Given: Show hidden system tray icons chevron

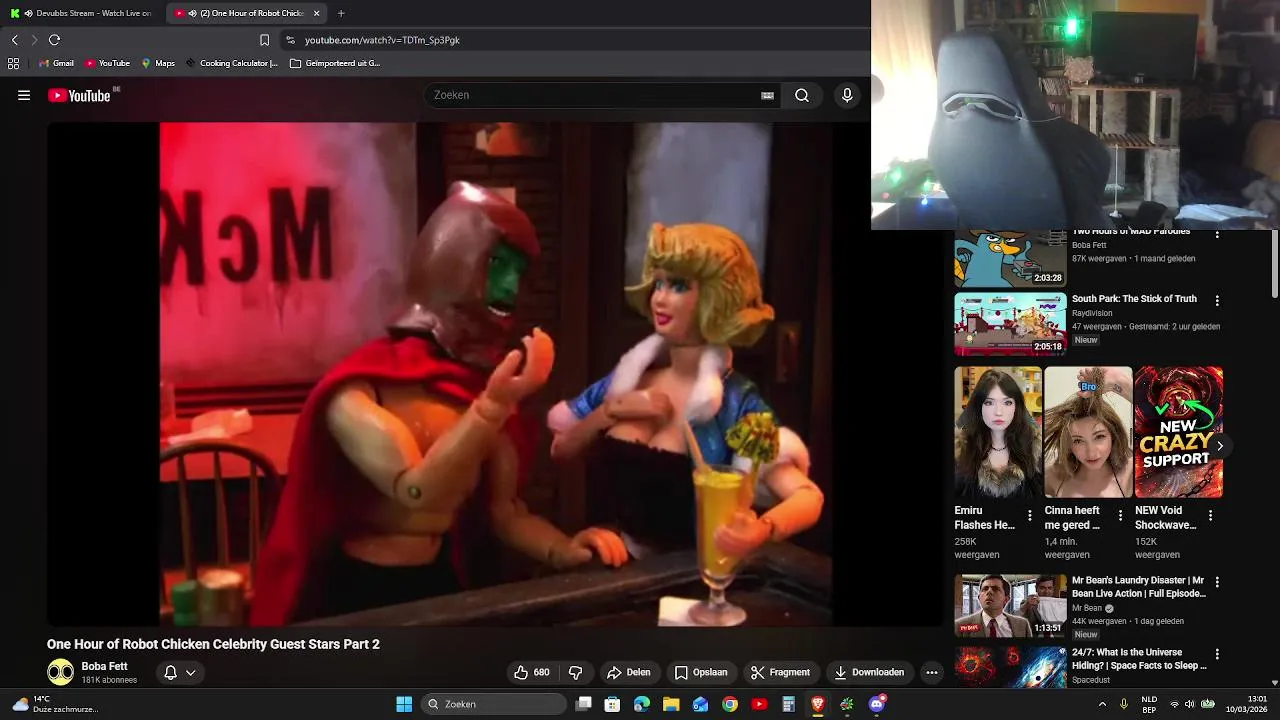Looking at the screenshot, I should point(1103,704).
